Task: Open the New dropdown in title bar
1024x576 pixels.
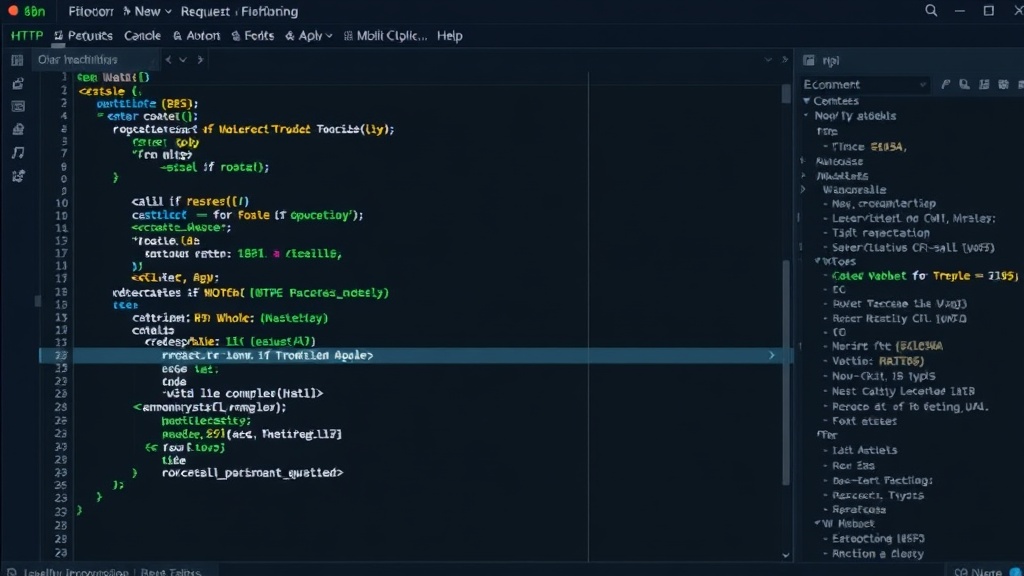Action: (153, 11)
